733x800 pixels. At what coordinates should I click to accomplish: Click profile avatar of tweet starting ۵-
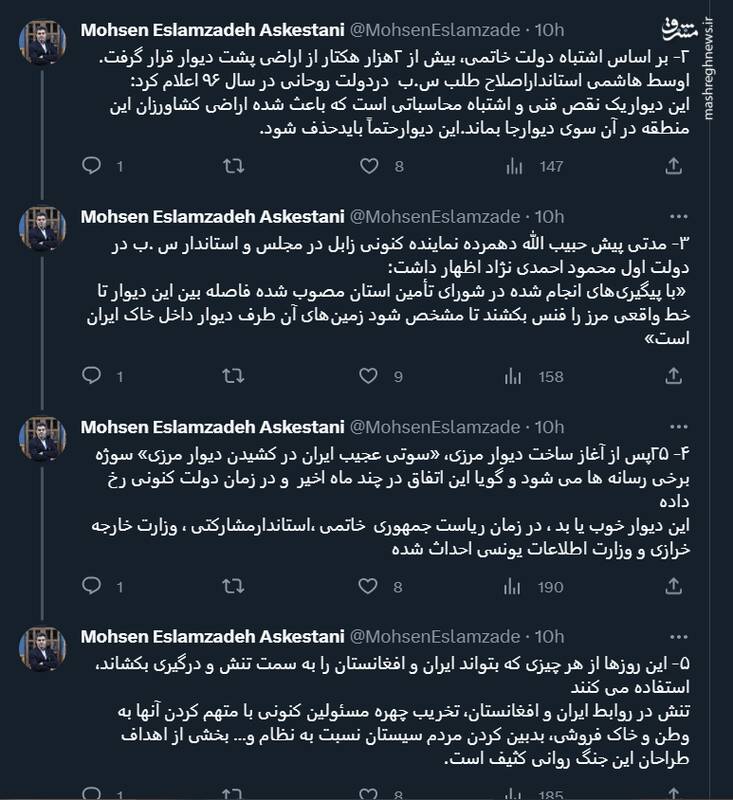click(x=46, y=650)
